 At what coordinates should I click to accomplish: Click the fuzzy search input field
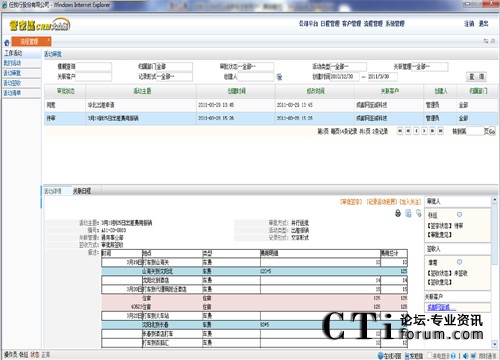[x=94, y=67]
